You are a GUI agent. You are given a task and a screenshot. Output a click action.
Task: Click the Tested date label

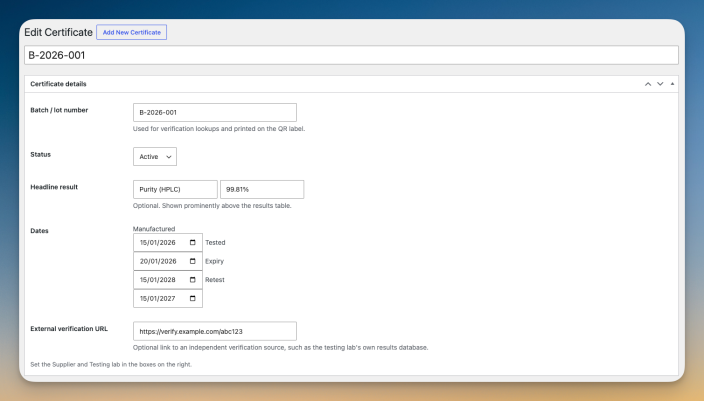click(x=215, y=242)
